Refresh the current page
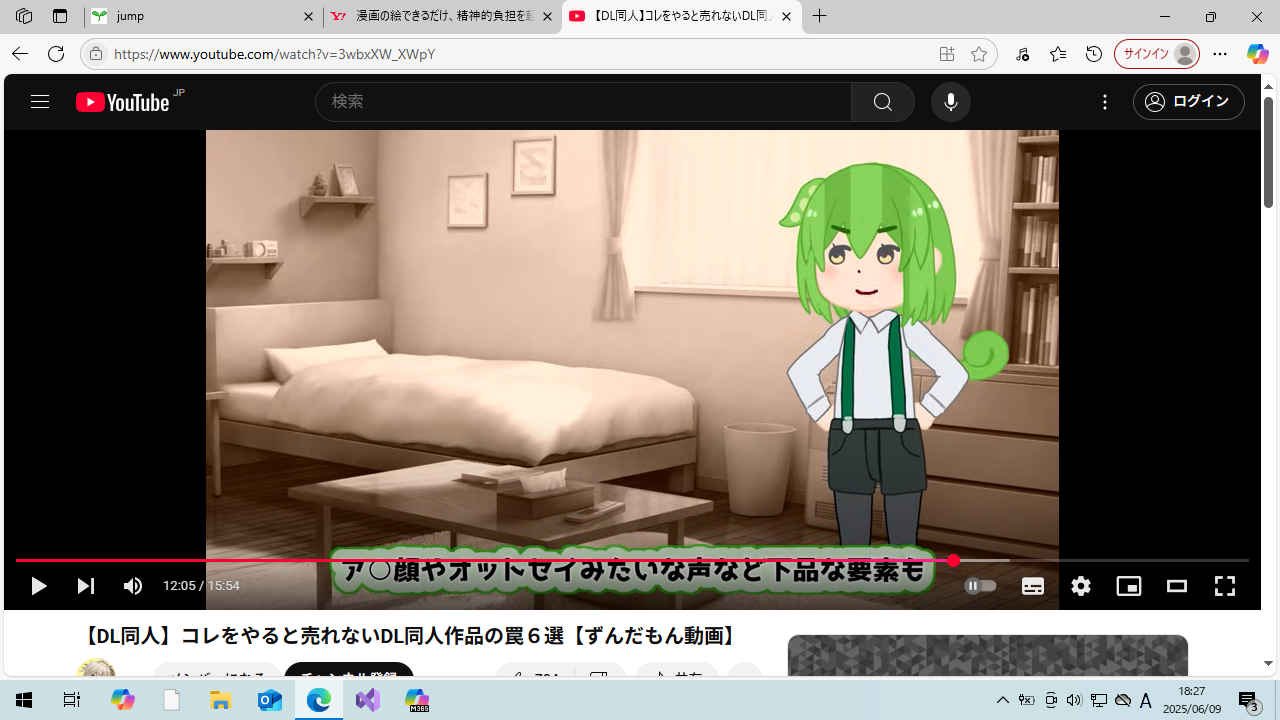Screen dimensions: 1280x720 pyautogui.click(x=56, y=54)
